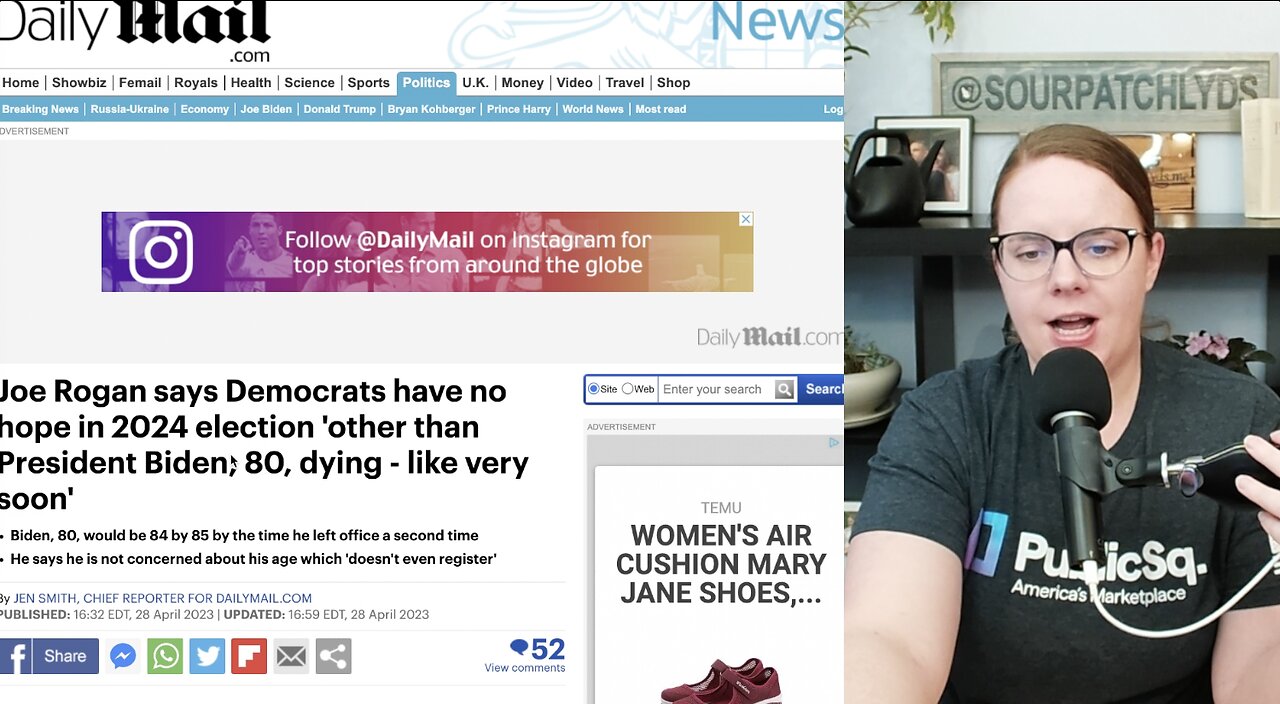The width and height of the screenshot is (1280, 704).
Task: Open the Health section
Action: pos(251,83)
